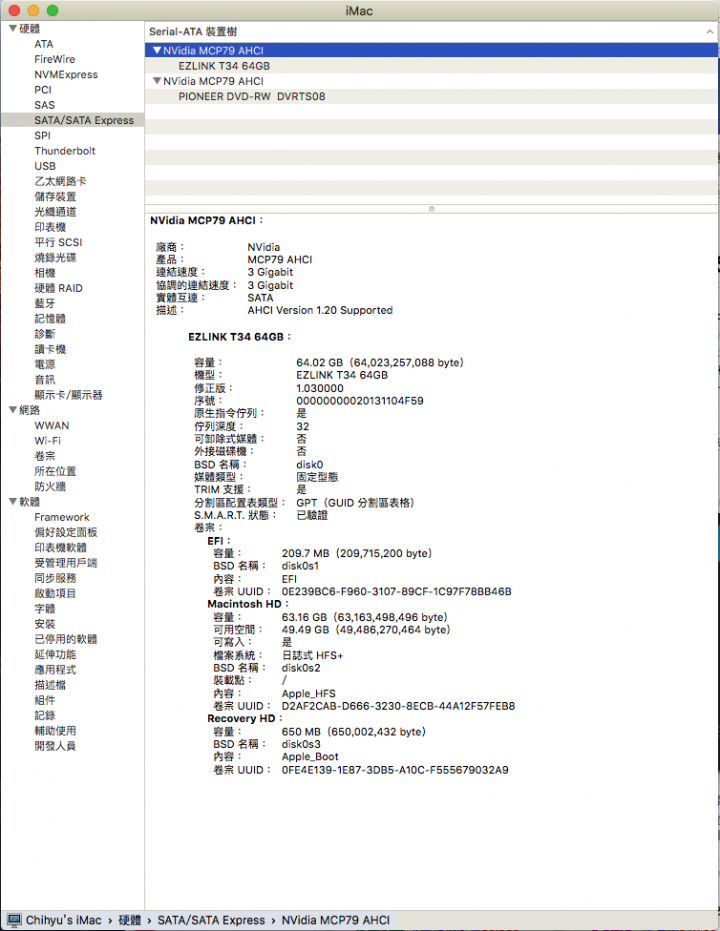The image size is (720, 931).
Task: Select 相機 in sidebar
Action: click(x=45, y=273)
